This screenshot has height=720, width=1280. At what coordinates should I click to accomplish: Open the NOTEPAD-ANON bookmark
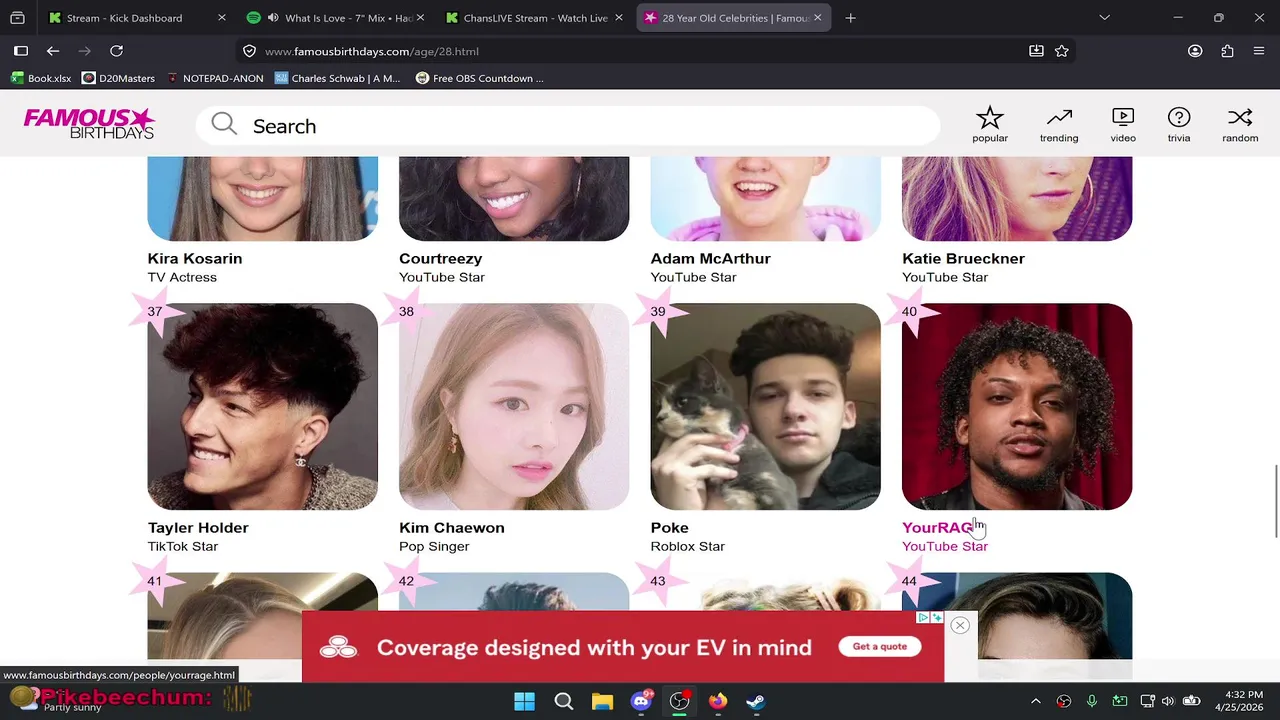(x=215, y=78)
